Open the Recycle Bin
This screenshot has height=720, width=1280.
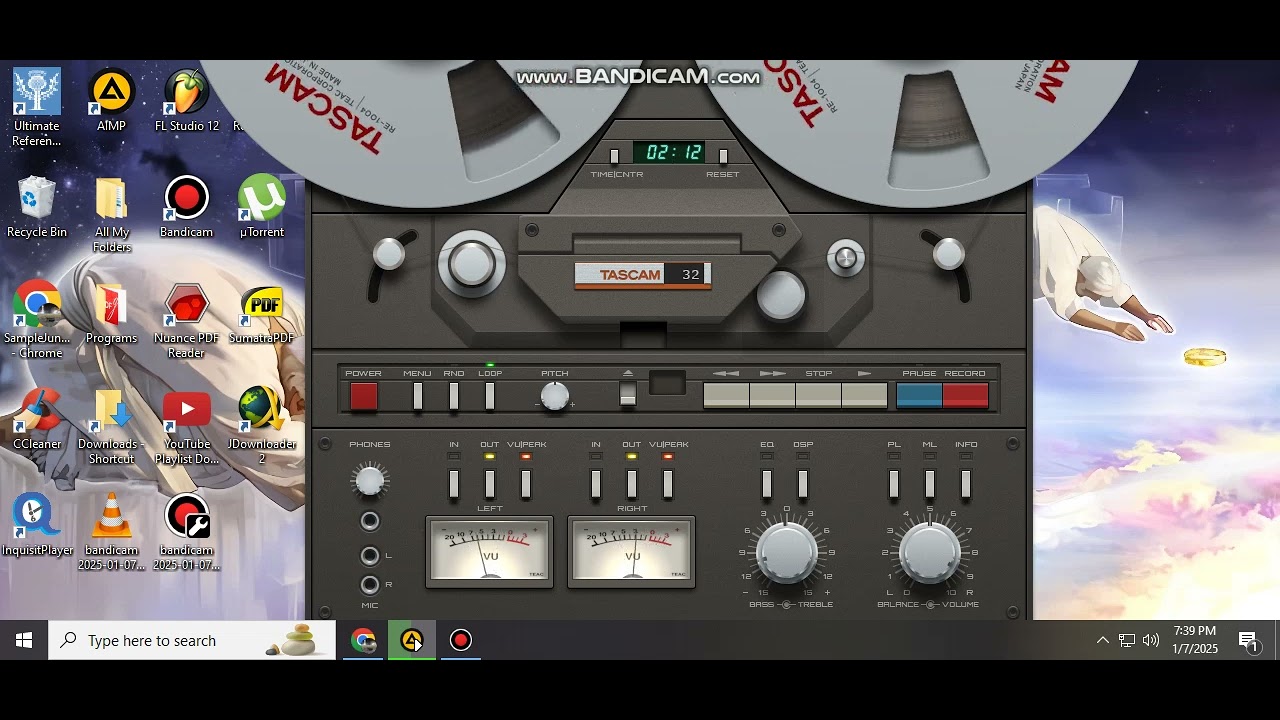(x=37, y=207)
